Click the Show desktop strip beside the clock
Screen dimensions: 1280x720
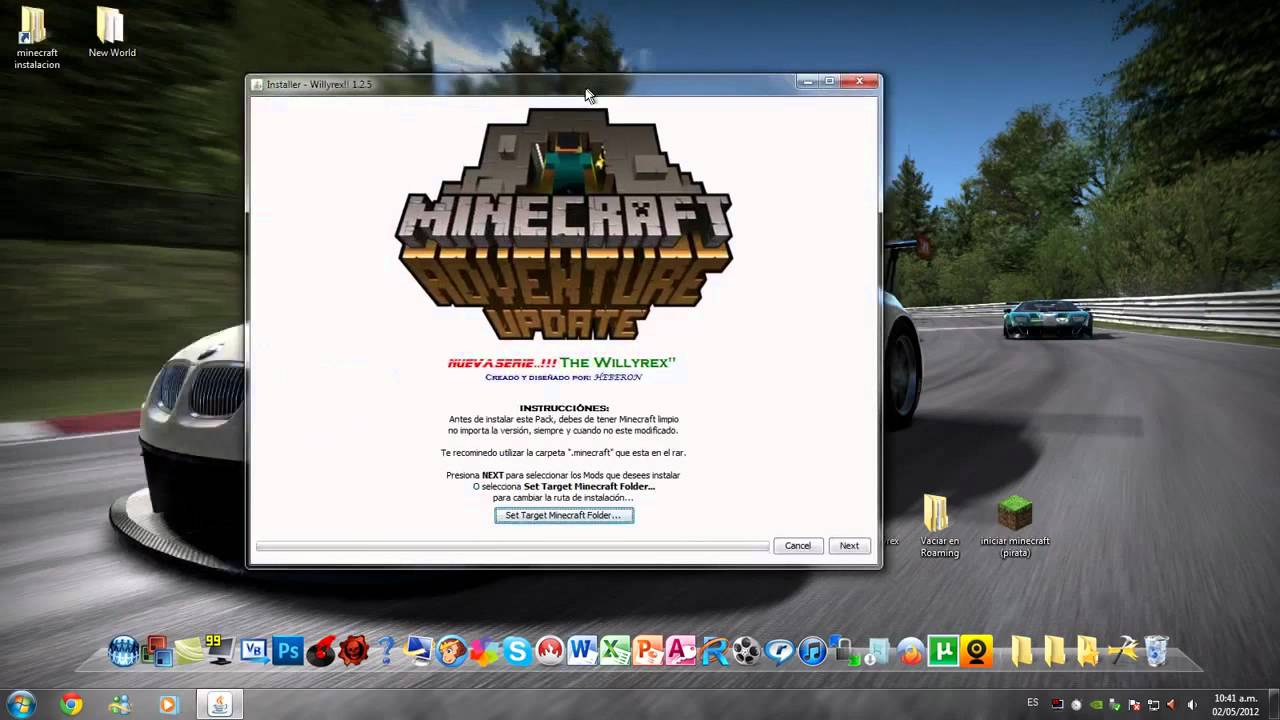click(x=1273, y=704)
